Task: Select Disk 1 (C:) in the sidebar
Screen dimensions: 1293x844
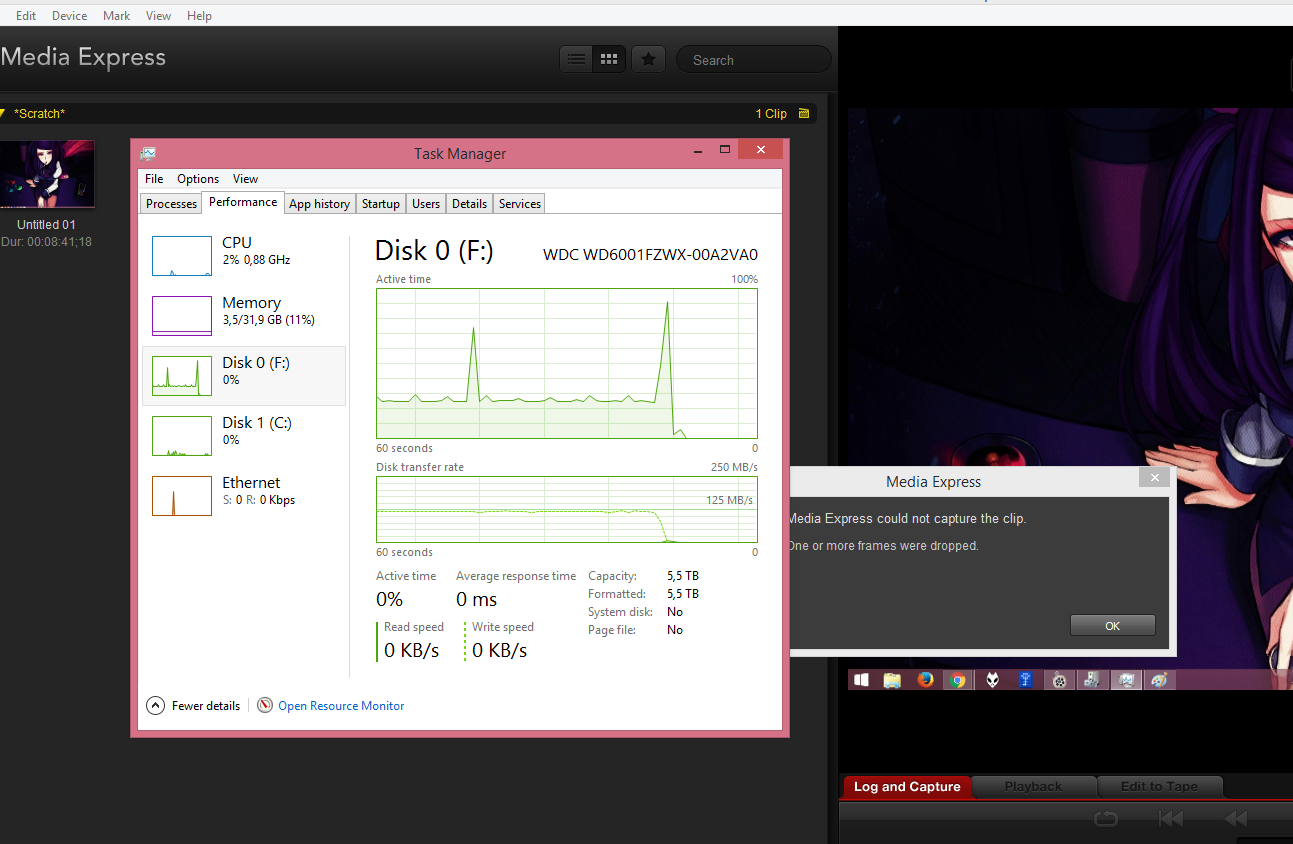Action: pyautogui.click(x=244, y=435)
